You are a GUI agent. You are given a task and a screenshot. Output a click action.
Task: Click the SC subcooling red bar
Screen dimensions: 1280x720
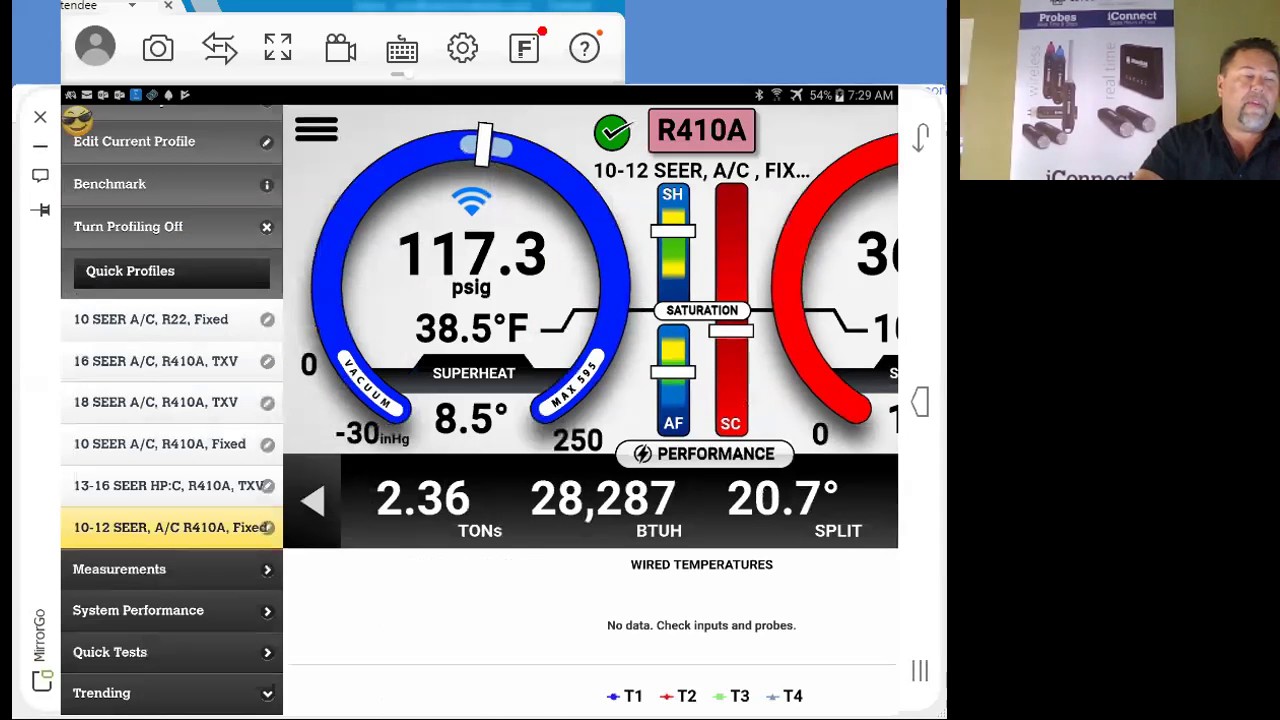pyautogui.click(x=731, y=310)
